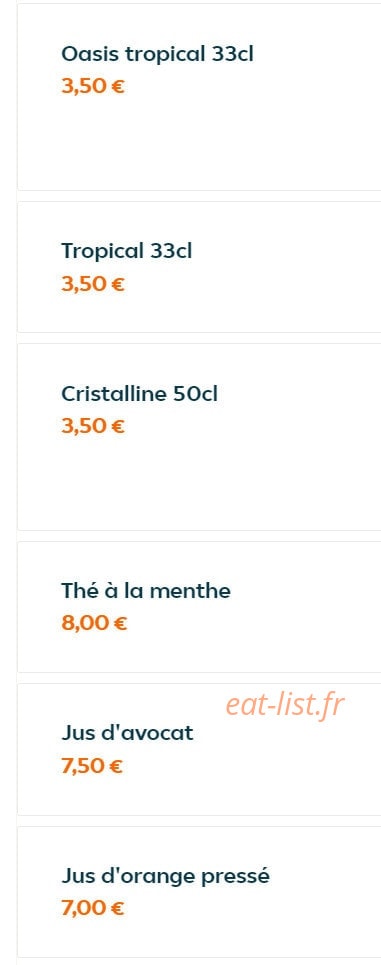The width and height of the screenshot is (381, 965).
Task: Pick the Jus d'orange pressé title
Action: 165,876
